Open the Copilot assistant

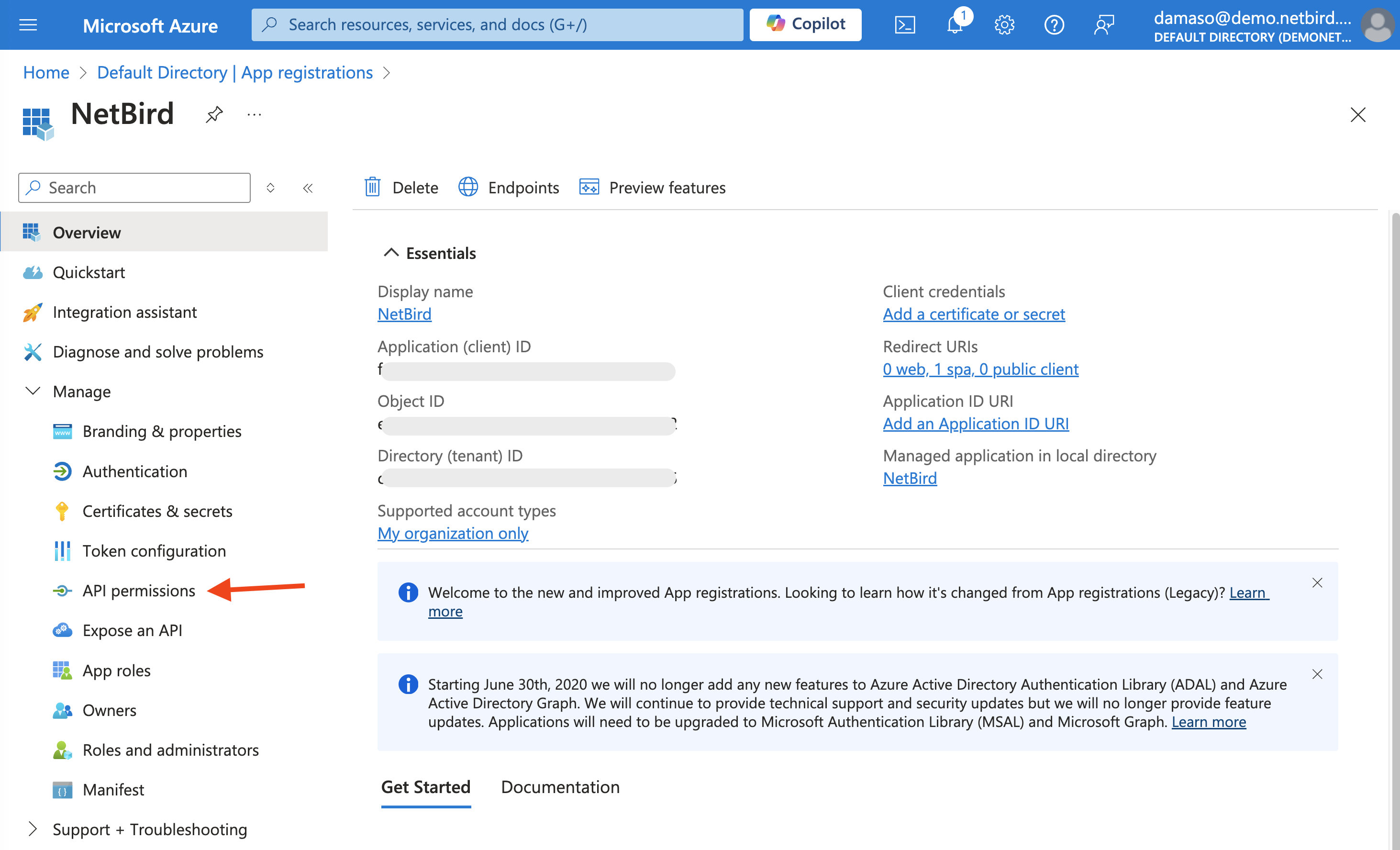805,24
